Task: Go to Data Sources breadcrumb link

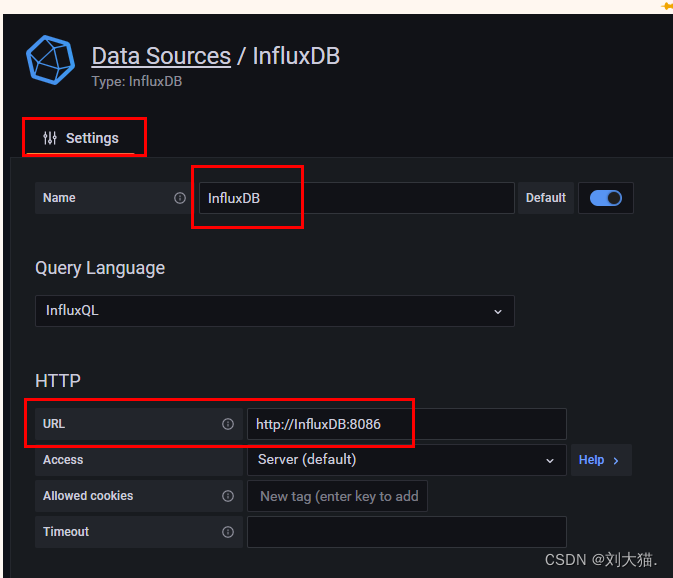Action: pos(161,56)
